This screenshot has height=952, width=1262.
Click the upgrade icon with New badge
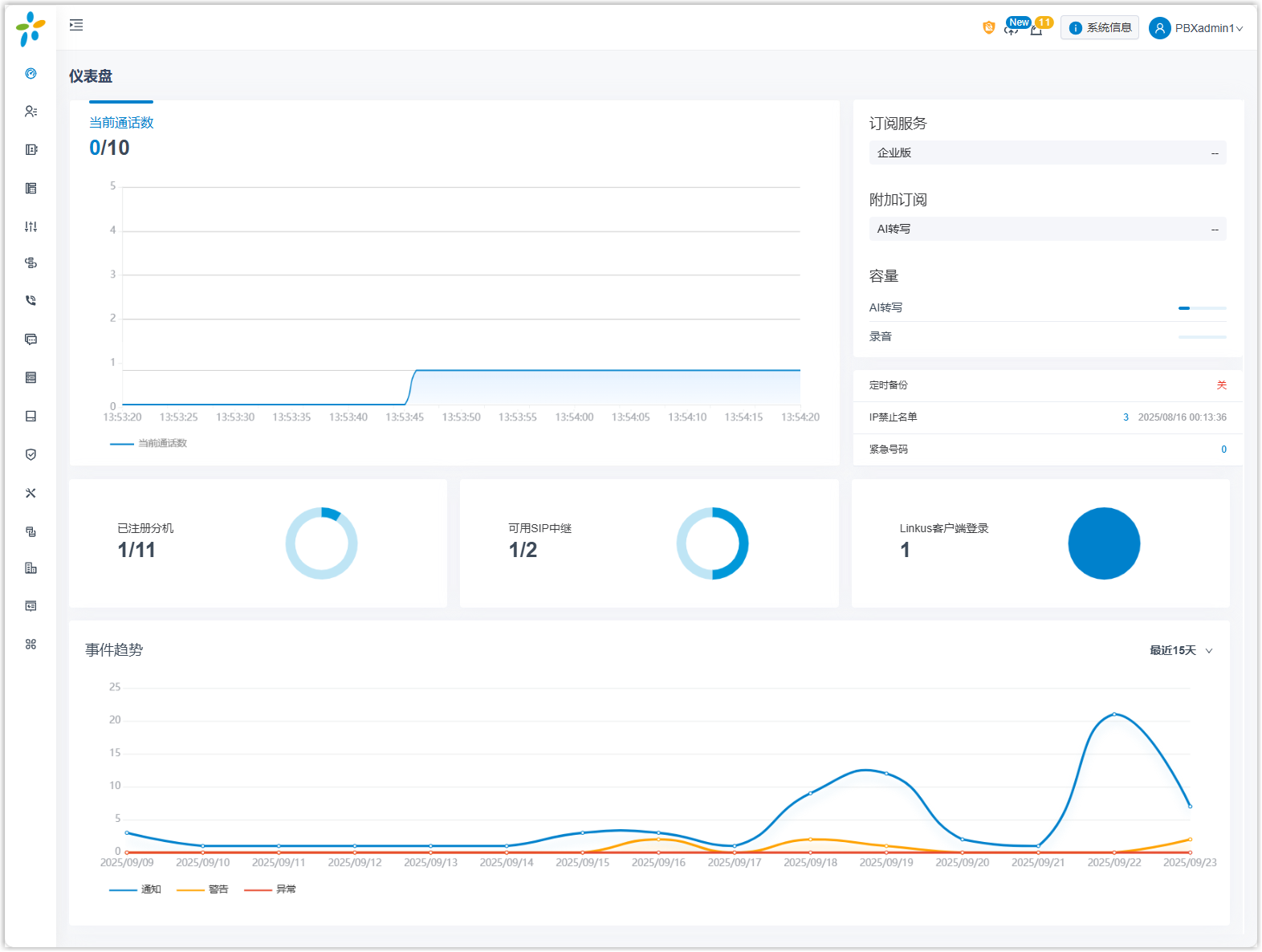click(x=1012, y=30)
